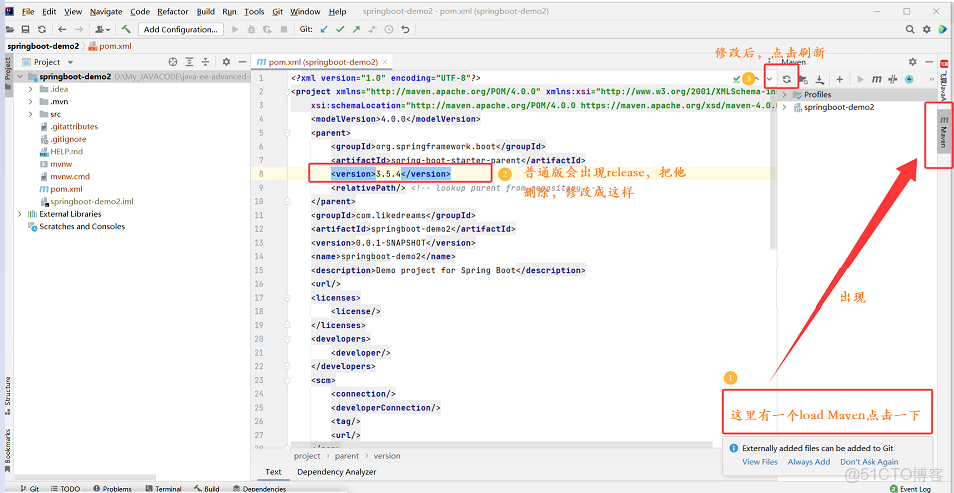The image size is (954, 493).
Task: Click Add Configuration button
Action: click(181, 29)
